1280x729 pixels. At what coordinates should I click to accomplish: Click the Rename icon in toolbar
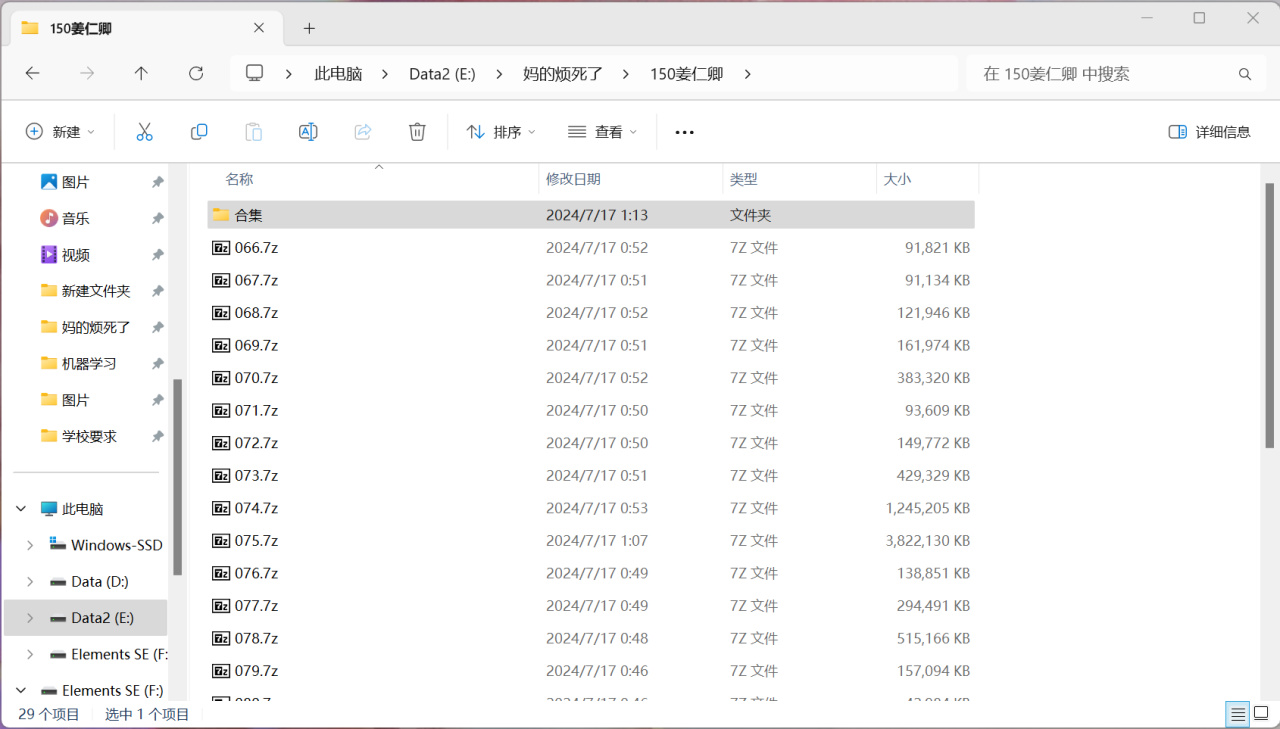coord(308,132)
